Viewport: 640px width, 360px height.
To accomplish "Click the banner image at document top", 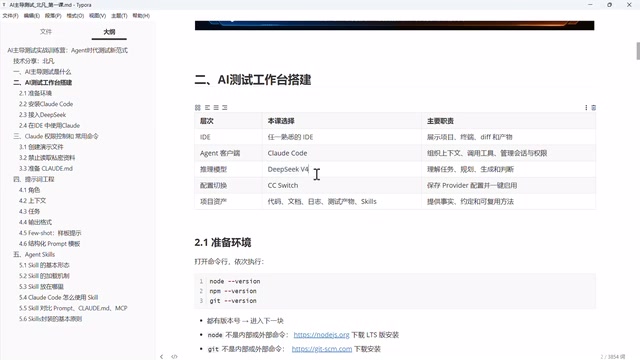I will pyautogui.click(x=394, y=25).
